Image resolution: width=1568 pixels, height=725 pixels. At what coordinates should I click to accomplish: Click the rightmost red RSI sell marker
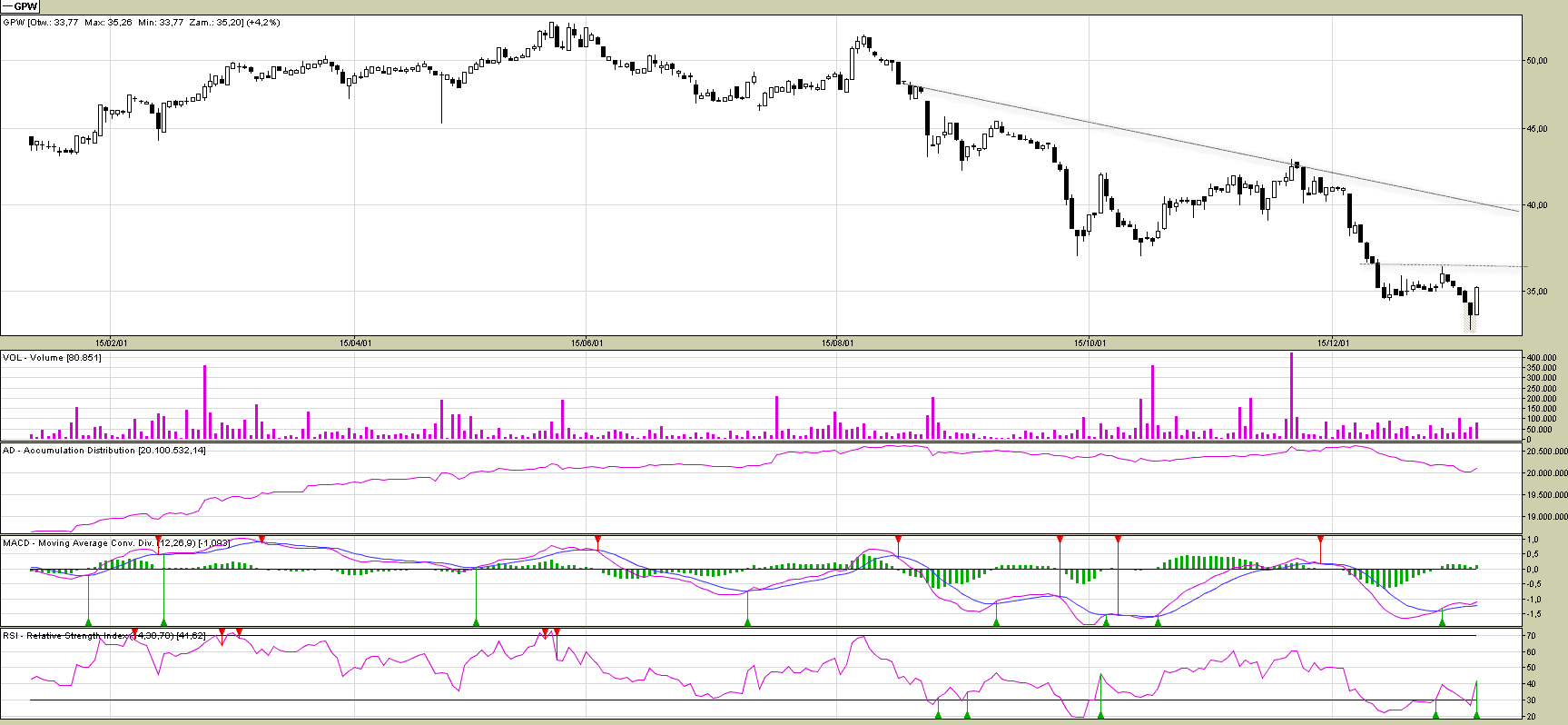click(557, 631)
